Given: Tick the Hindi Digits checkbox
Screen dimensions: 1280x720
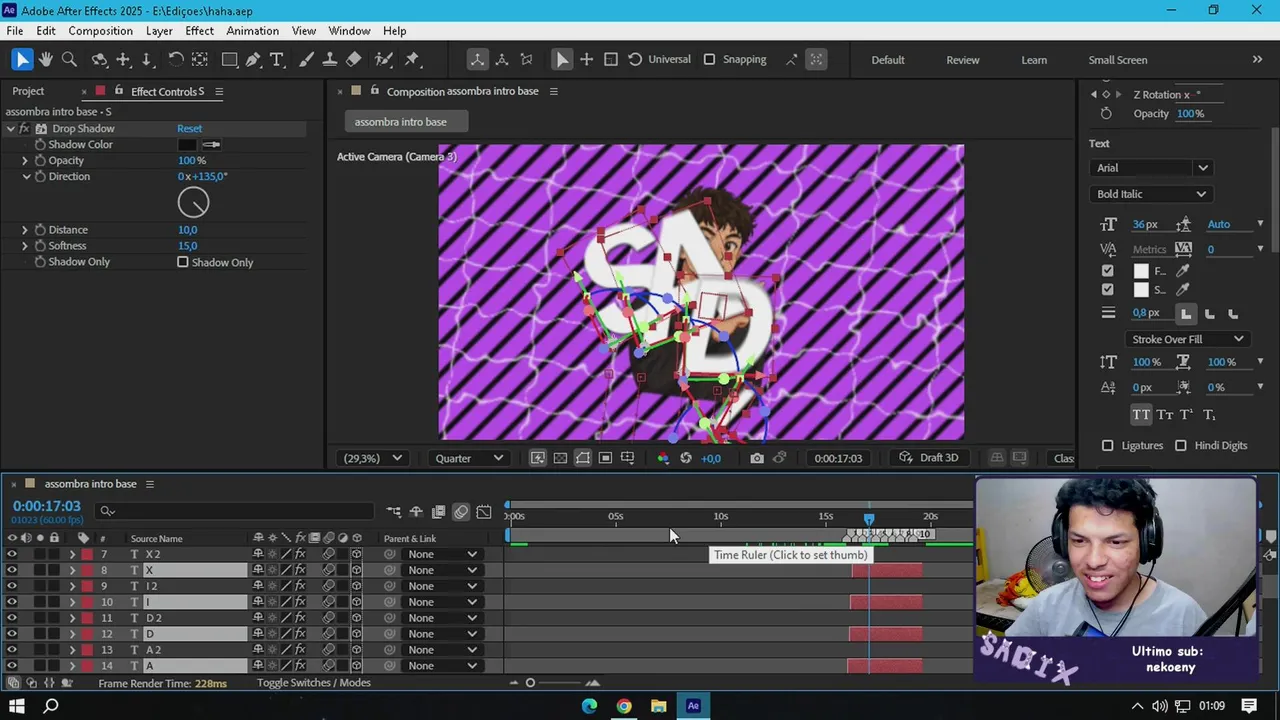Looking at the screenshot, I should click(x=1181, y=445).
